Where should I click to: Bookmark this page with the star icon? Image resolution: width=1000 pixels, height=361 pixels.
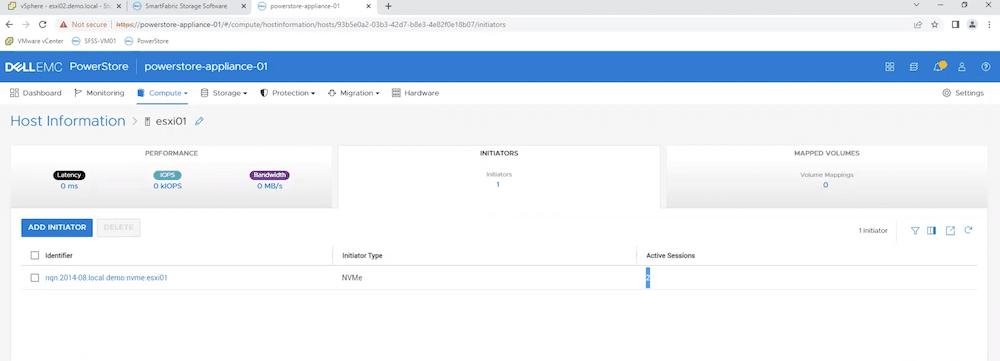pos(935,24)
